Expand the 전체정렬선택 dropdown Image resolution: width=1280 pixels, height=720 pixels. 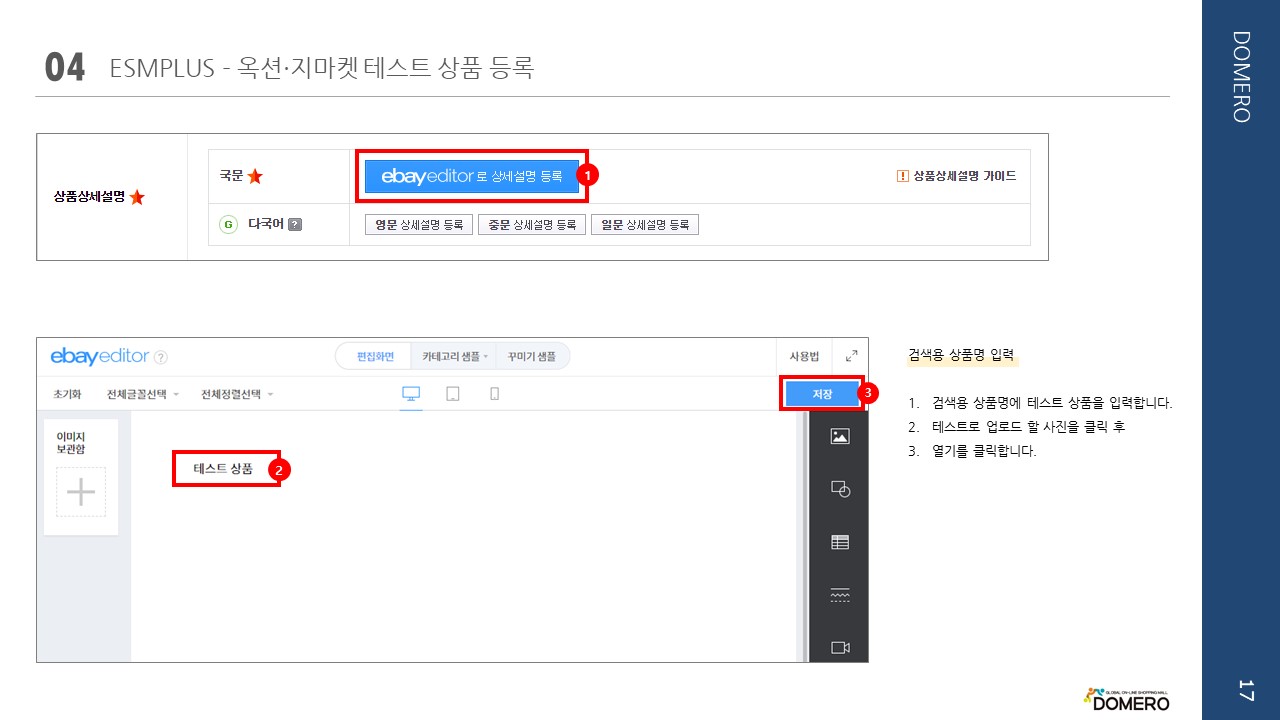(x=237, y=394)
